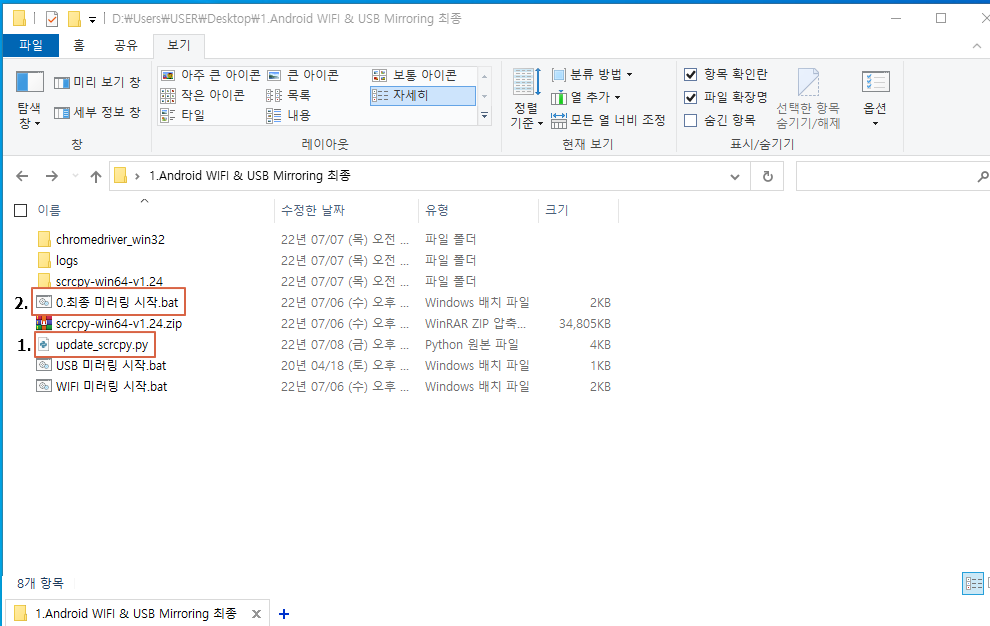Click the new folder quick access icon
Screen dimensions: 990x626
[x=75, y=19]
